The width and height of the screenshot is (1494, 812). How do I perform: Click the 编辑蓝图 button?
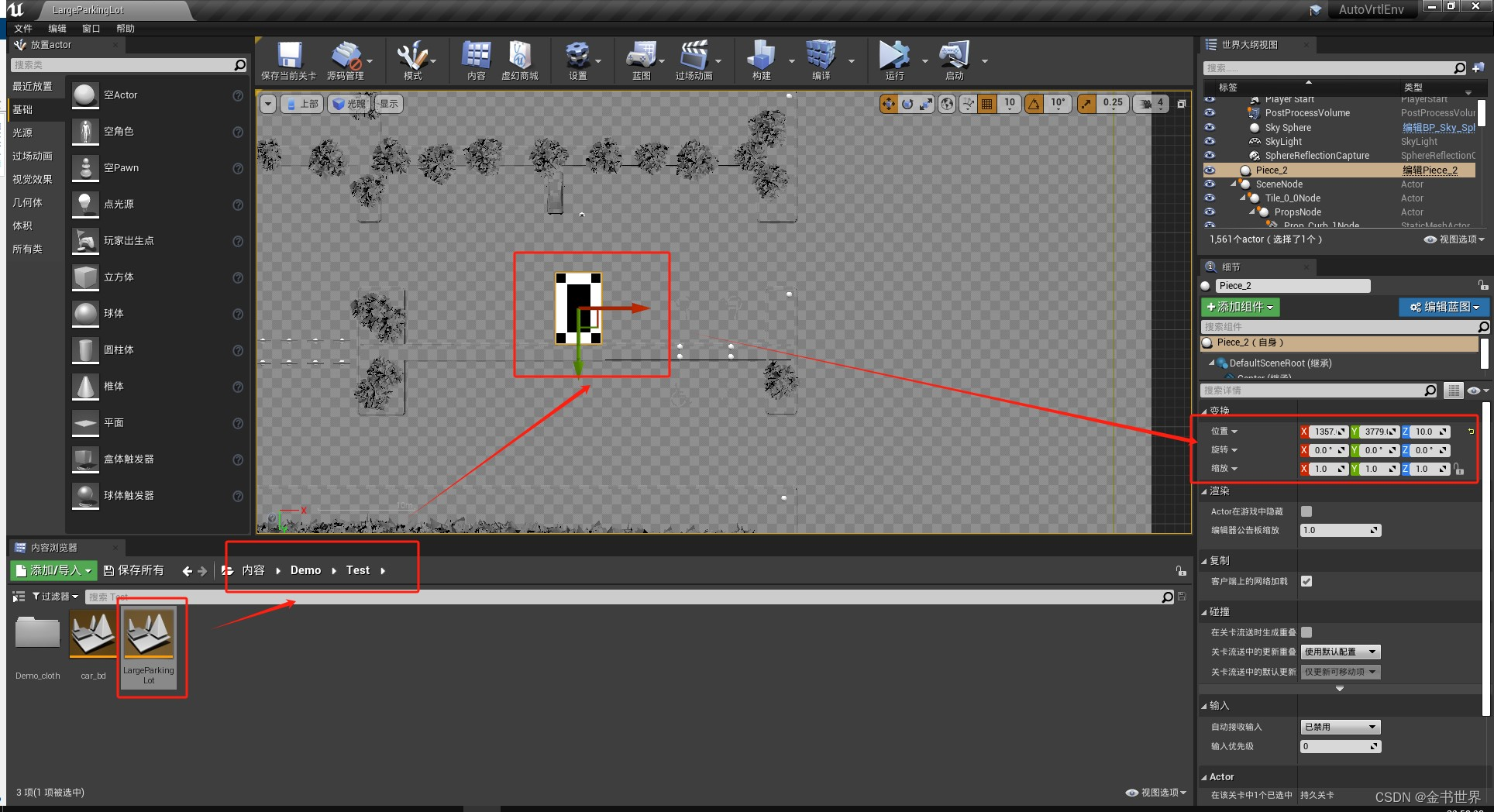coord(1444,307)
